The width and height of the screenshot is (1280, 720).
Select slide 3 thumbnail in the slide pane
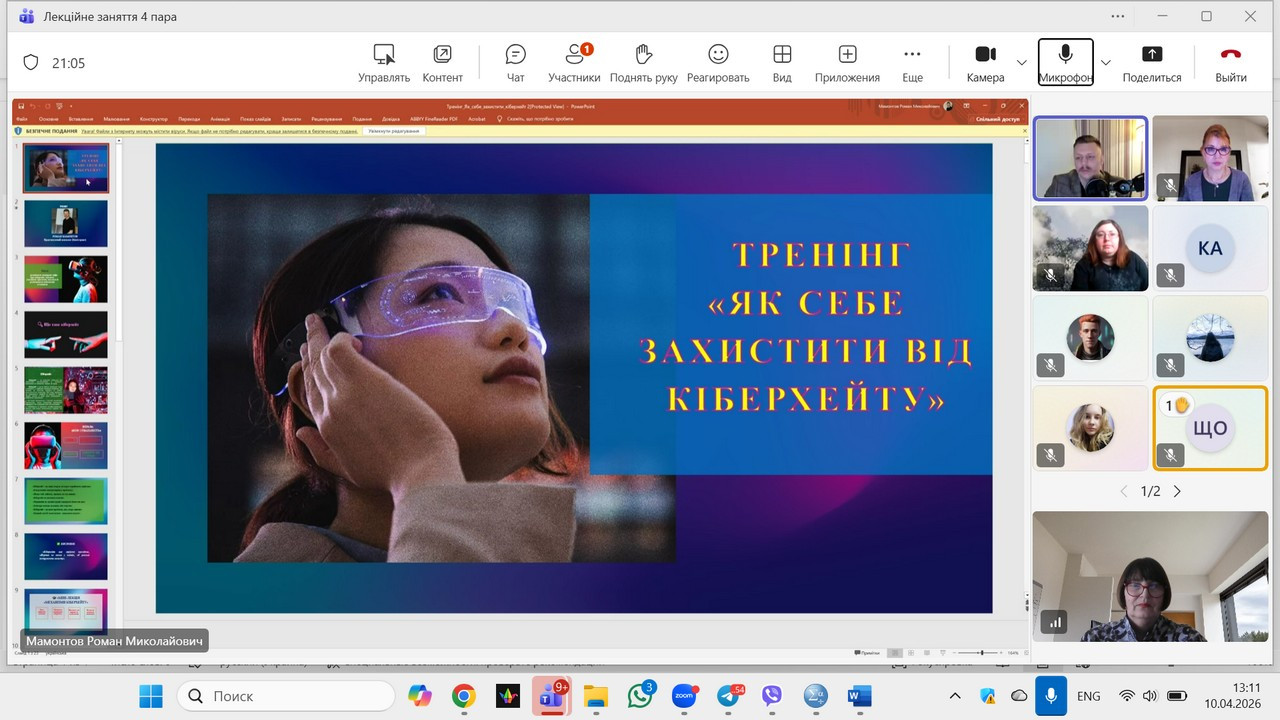(64, 279)
